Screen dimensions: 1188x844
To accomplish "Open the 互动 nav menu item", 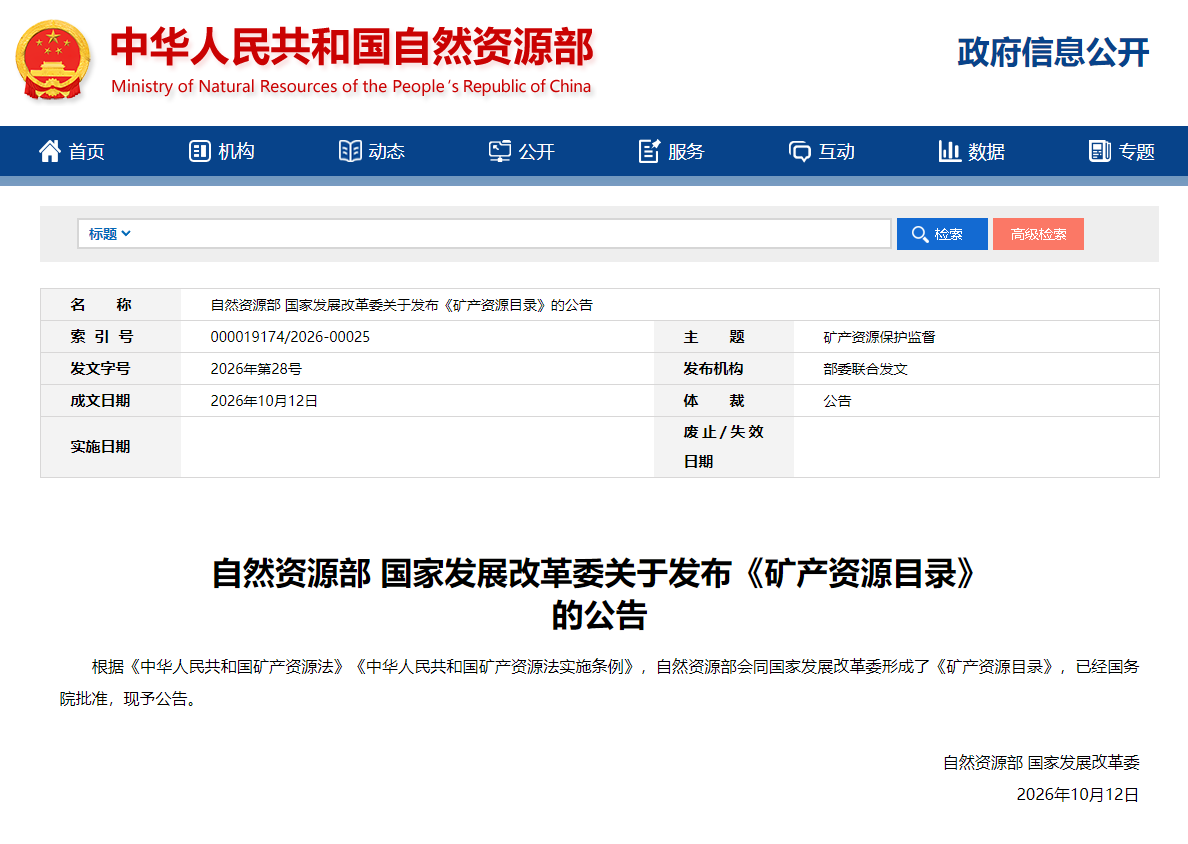I will coord(822,152).
